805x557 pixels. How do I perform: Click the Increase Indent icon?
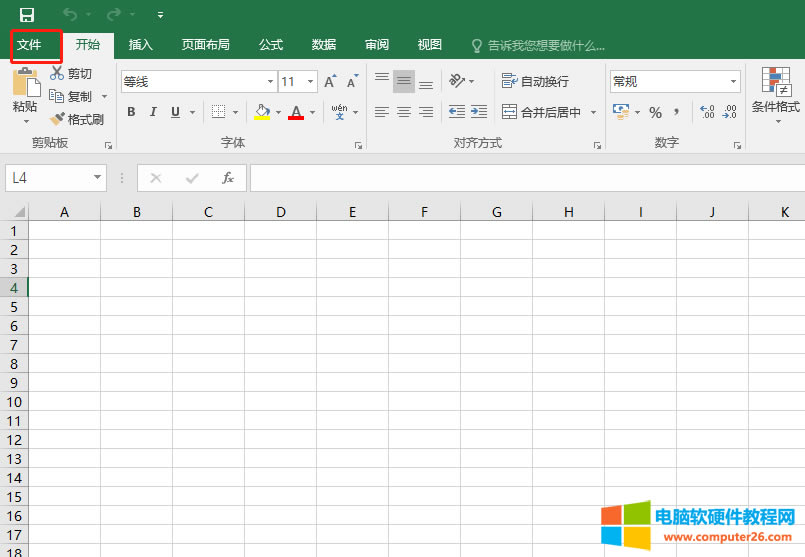click(479, 112)
